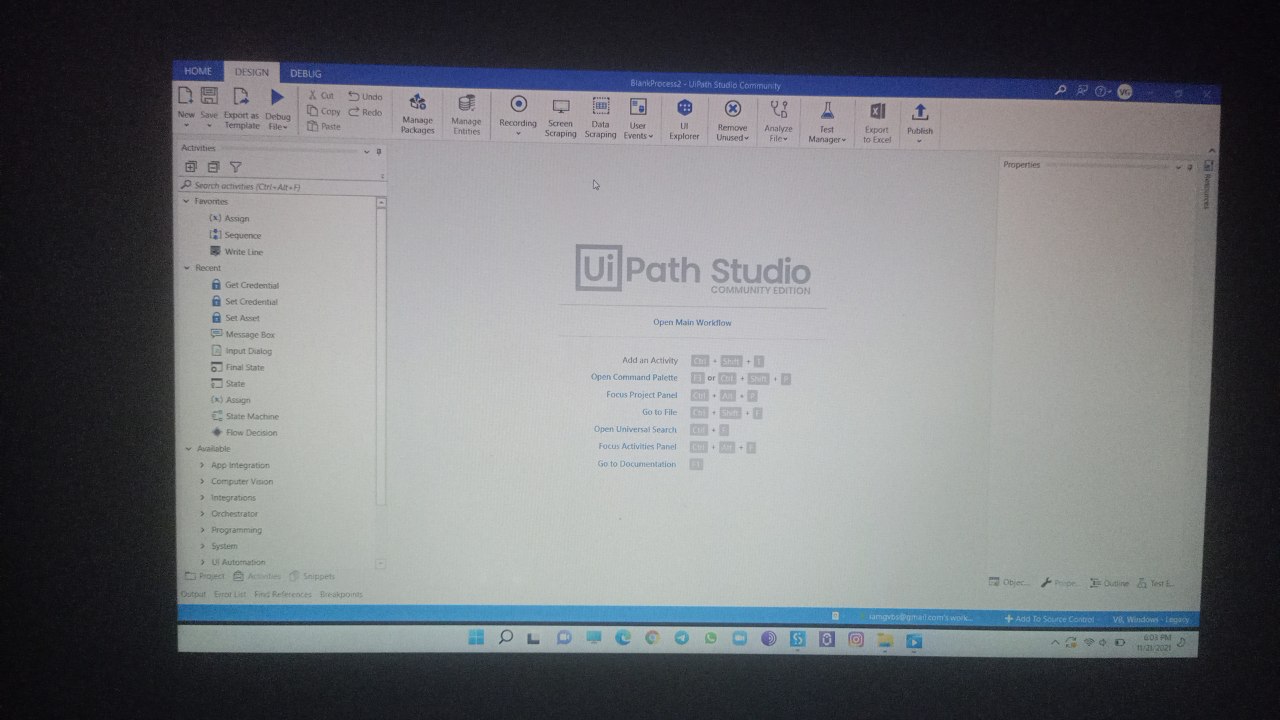Switch to the DEBUG tab
This screenshot has width=1280, height=720.
306,74
